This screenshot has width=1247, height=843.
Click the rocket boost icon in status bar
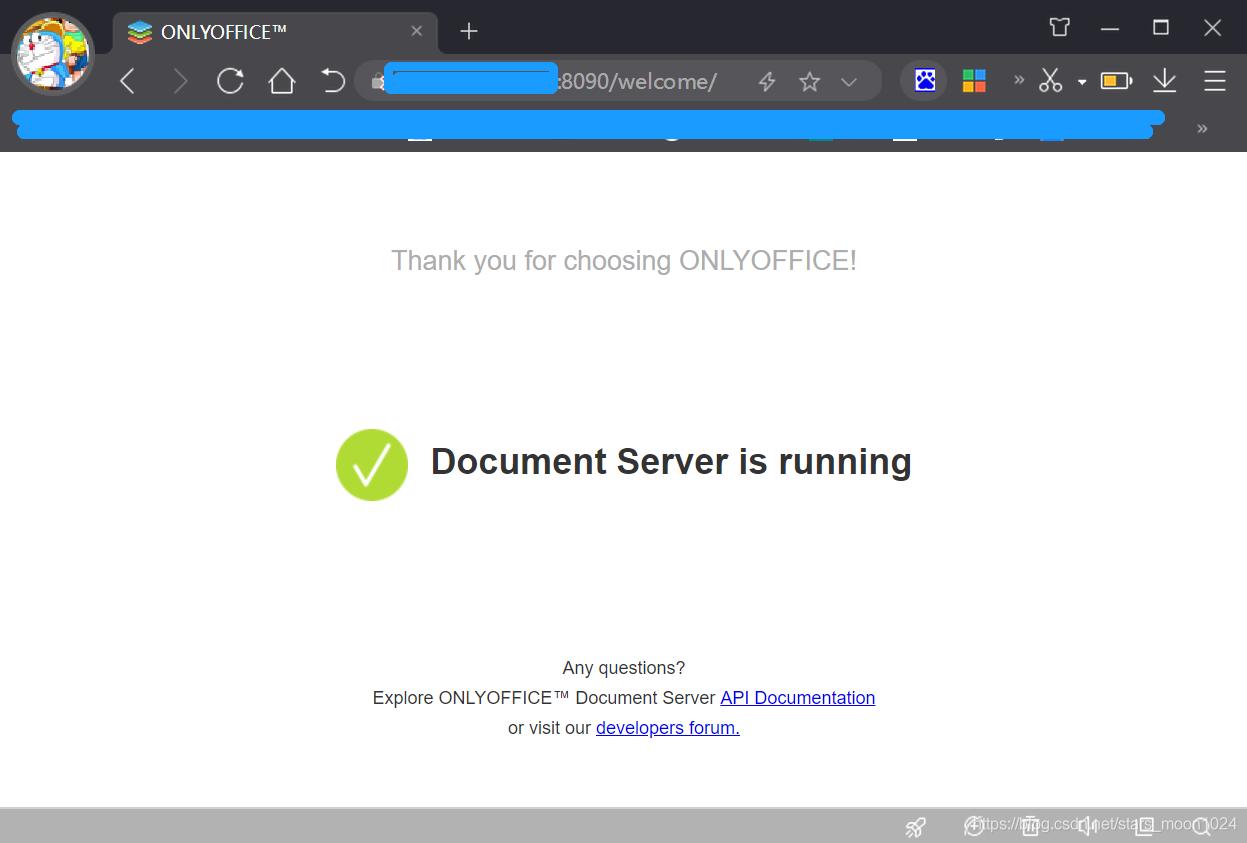click(x=915, y=826)
